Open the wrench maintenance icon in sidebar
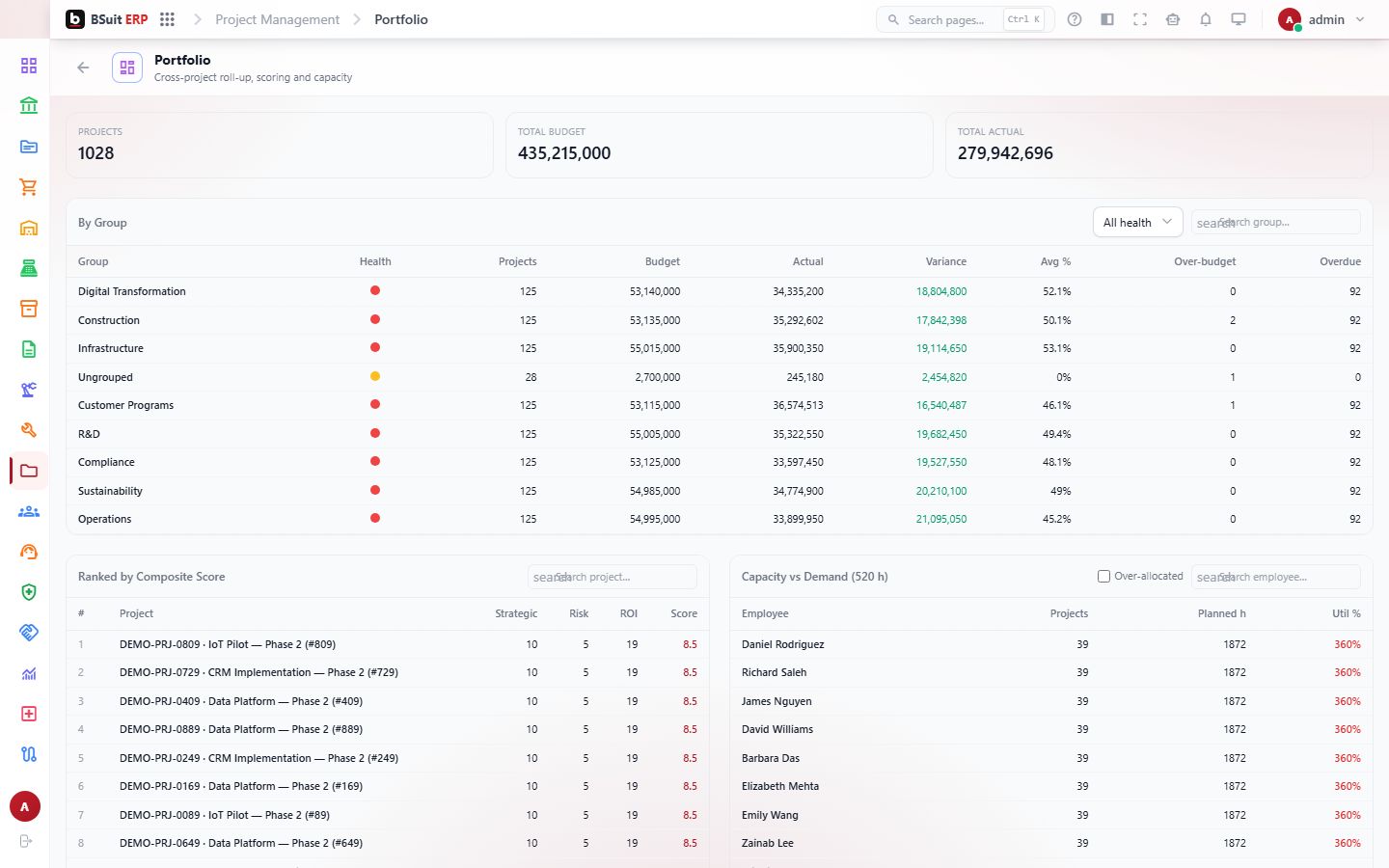Screen dimensions: 1389x868 [x=29, y=430]
